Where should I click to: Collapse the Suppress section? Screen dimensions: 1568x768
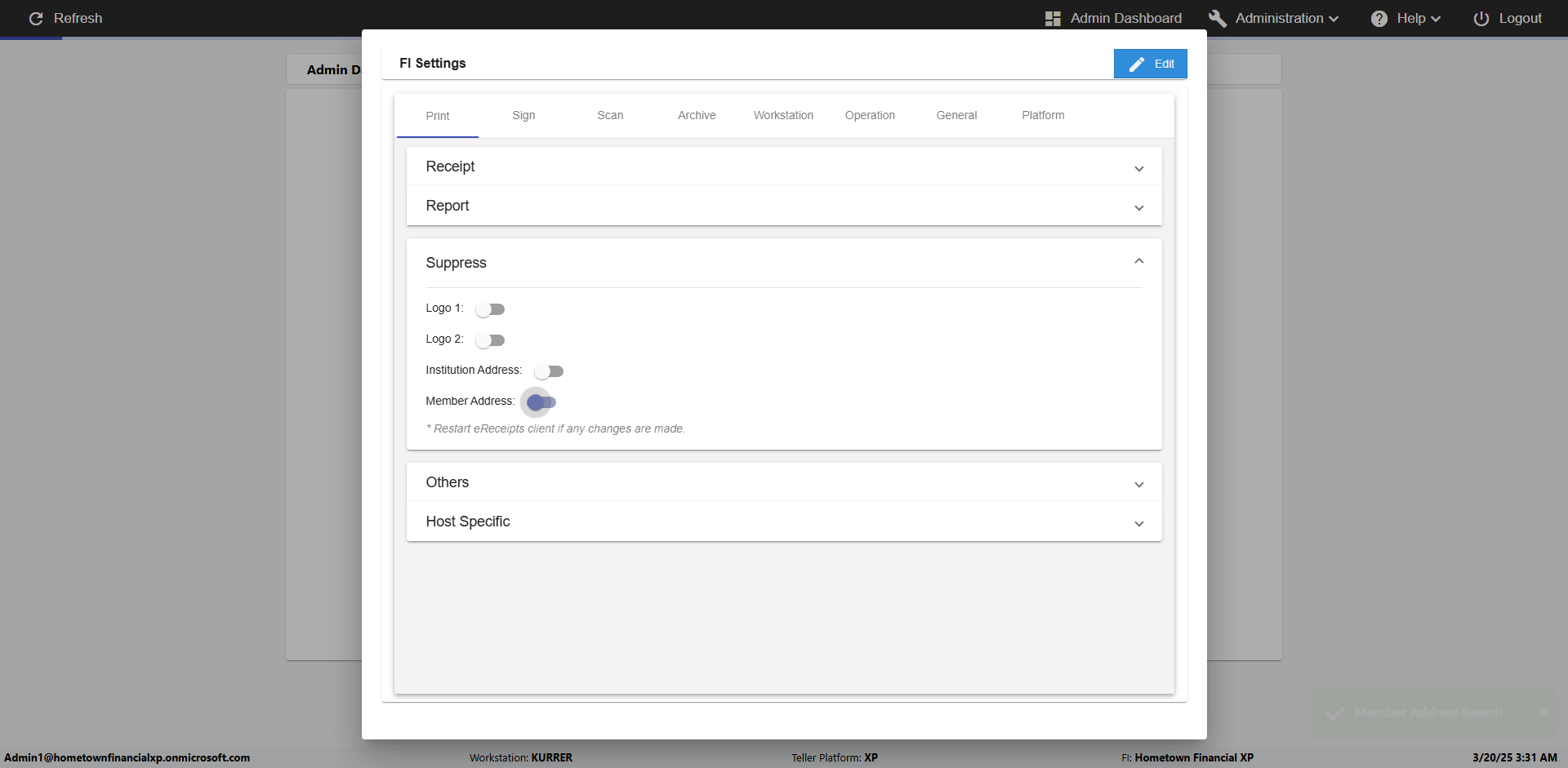point(1138,261)
